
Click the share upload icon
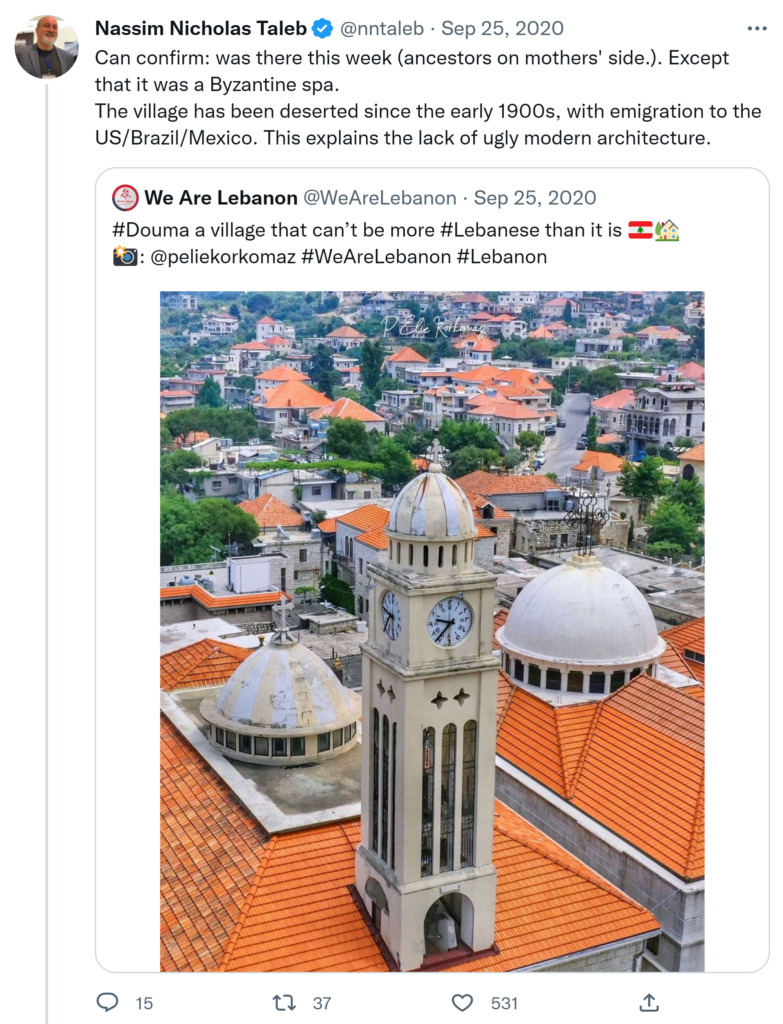point(649,1002)
